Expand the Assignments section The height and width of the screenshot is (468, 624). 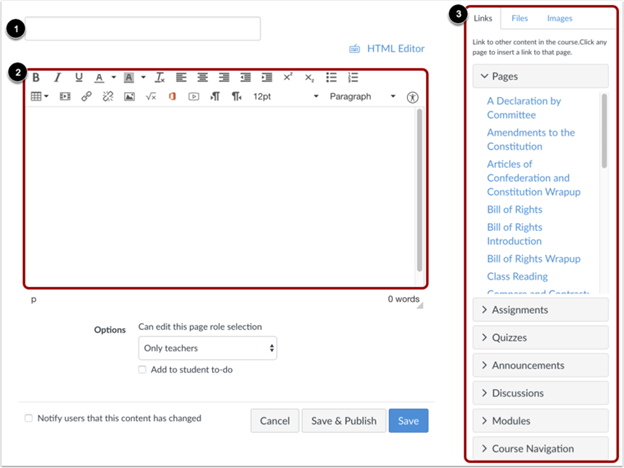[x=540, y=310]
